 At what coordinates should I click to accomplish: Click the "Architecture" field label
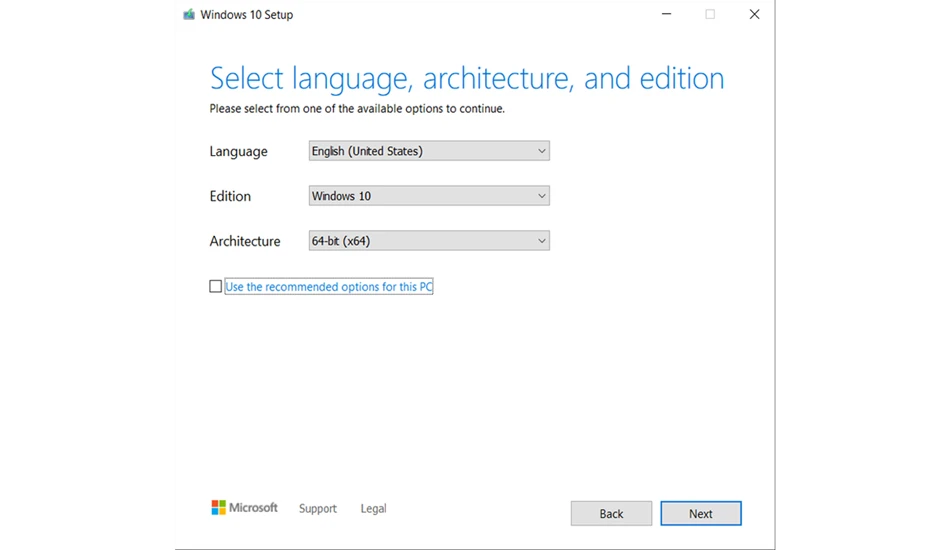pyautogui.click(x=245, y=241)
